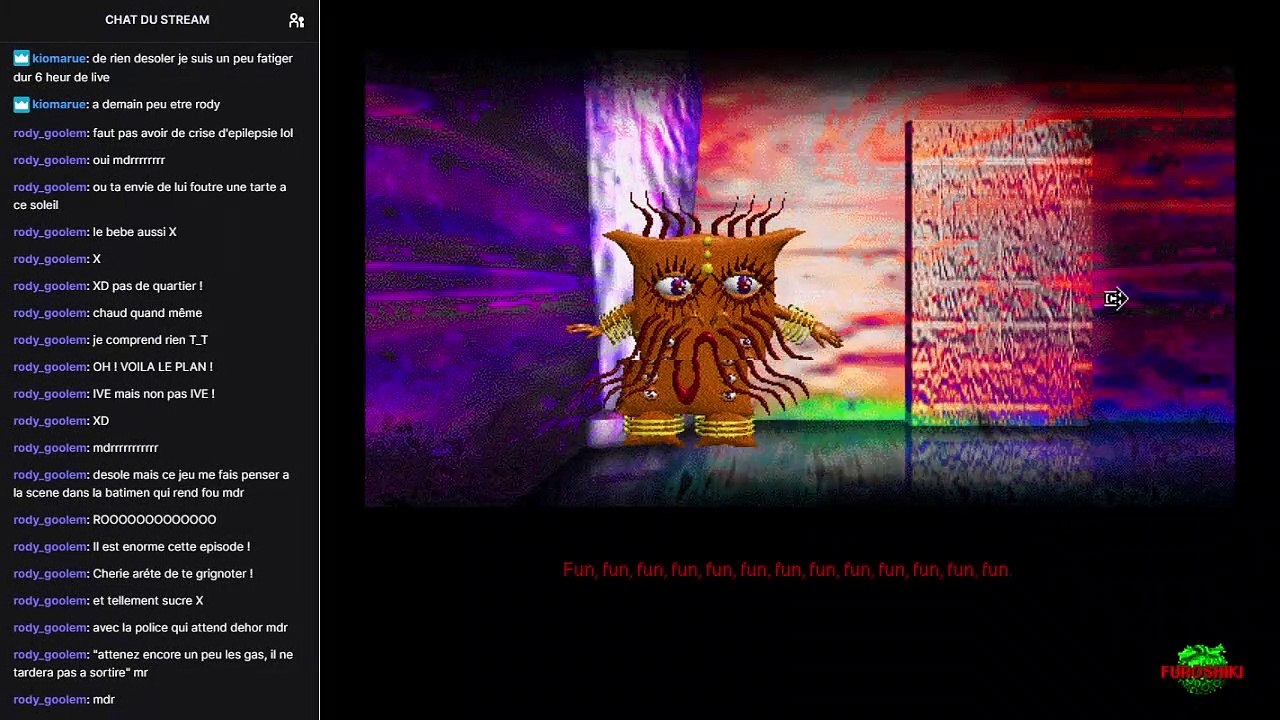Open kiomarue's profile from 'de rien desoler' message
The height and width of the screenshot is (720, 1280).
click(59, 58)
